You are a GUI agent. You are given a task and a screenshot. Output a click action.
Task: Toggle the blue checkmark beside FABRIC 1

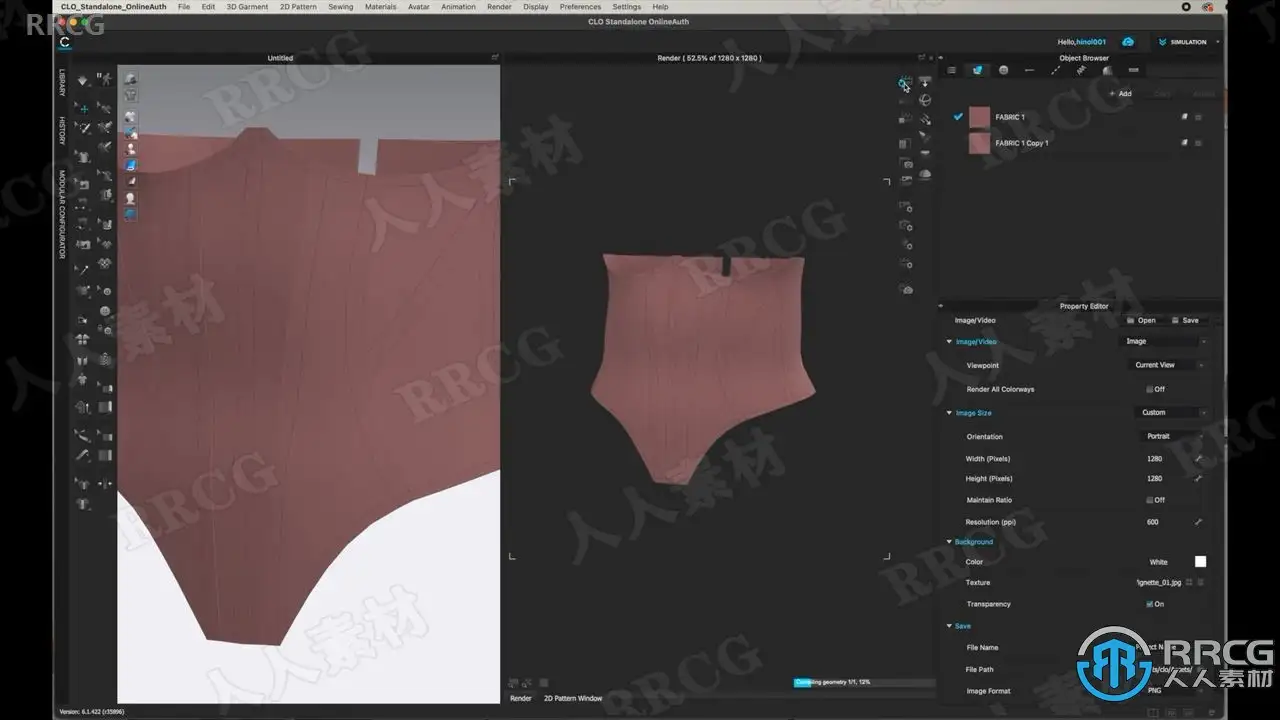[x=958, y=117]
